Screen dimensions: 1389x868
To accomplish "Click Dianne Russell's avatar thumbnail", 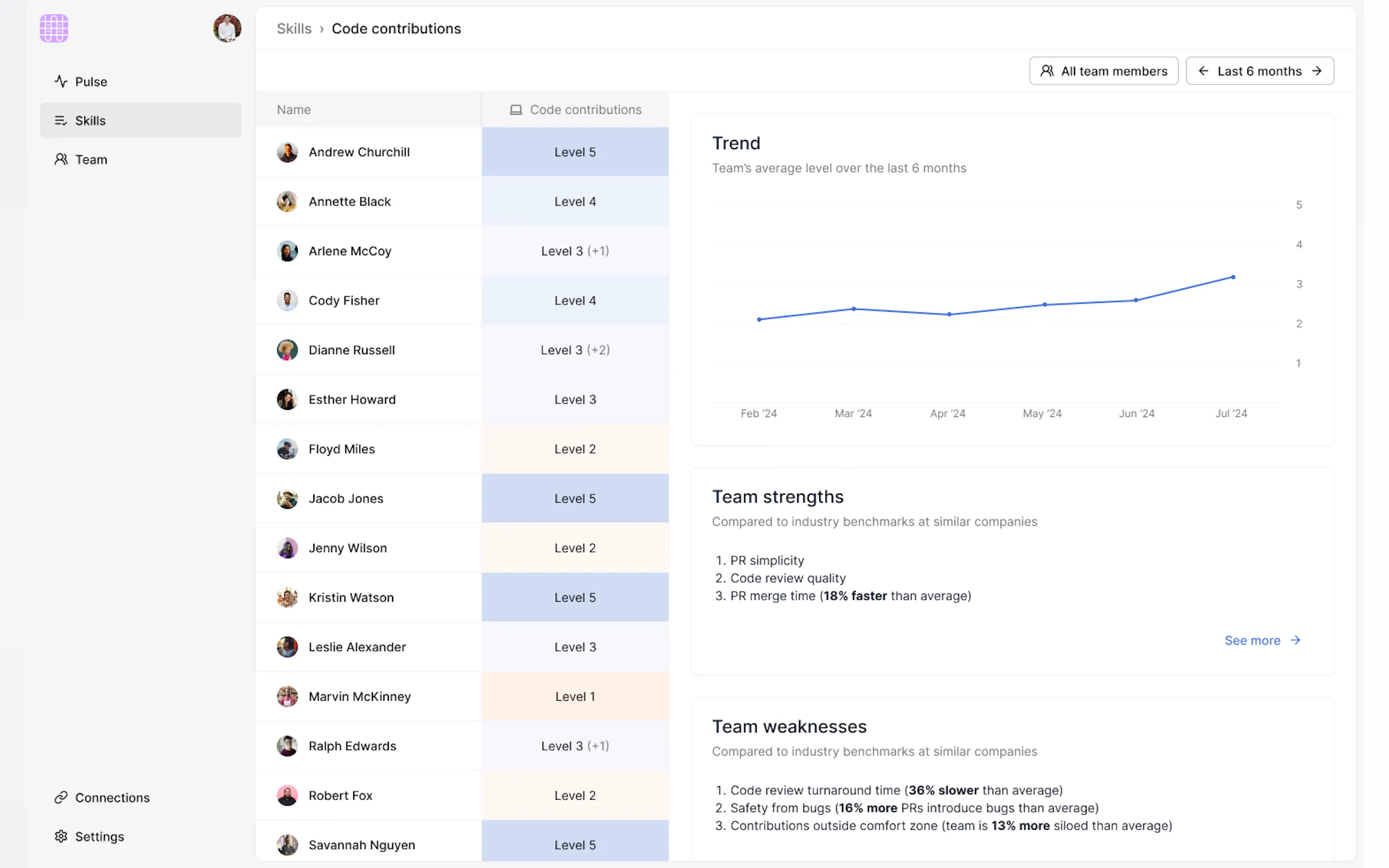I will click(287, 350).
